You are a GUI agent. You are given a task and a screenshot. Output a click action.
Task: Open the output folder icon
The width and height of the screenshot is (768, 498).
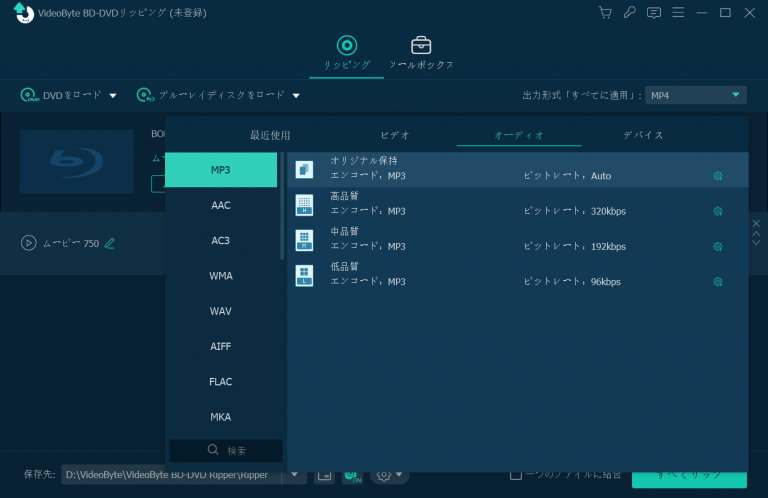[324, 475]
